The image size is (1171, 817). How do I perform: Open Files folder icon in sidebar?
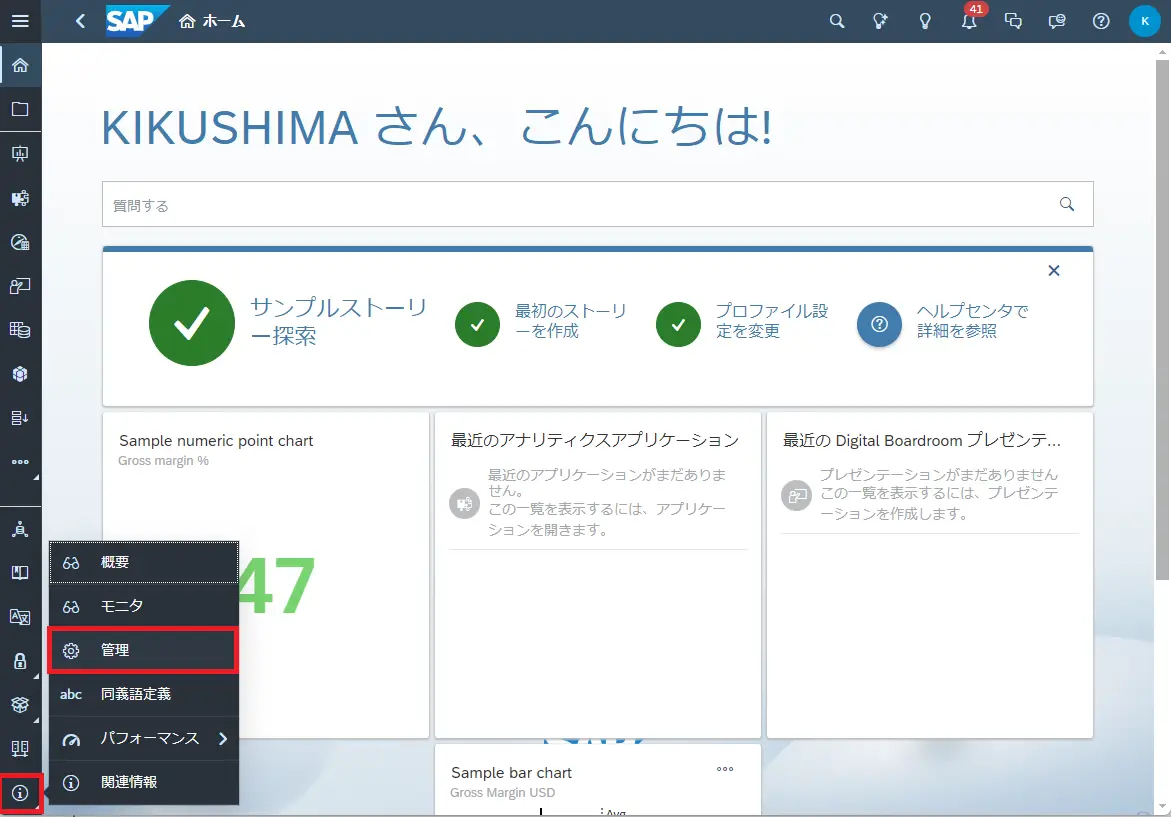click(x=20, y=109)
